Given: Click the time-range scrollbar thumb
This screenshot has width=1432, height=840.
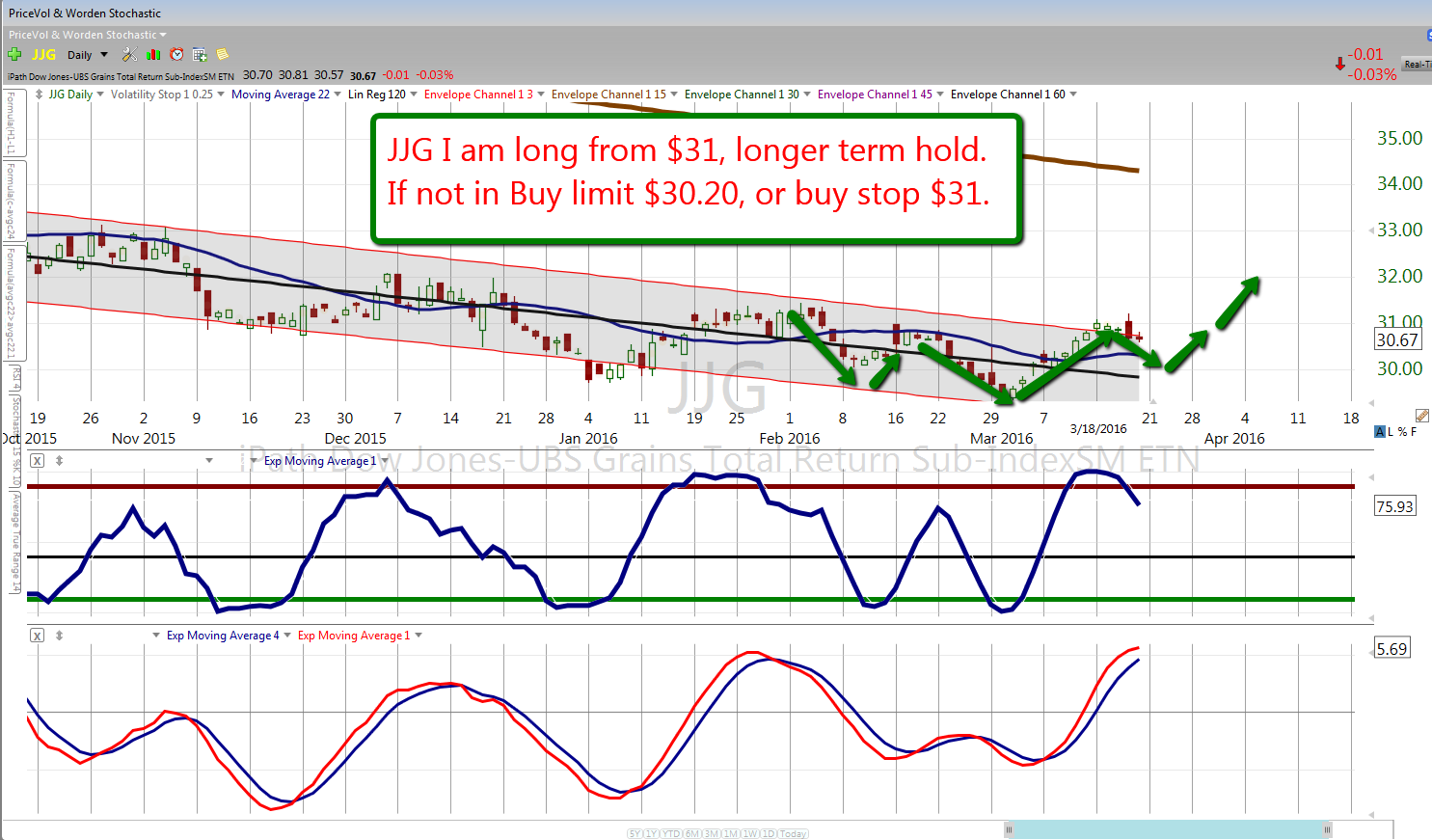Looking at the screenshot, I should 1168,829.
